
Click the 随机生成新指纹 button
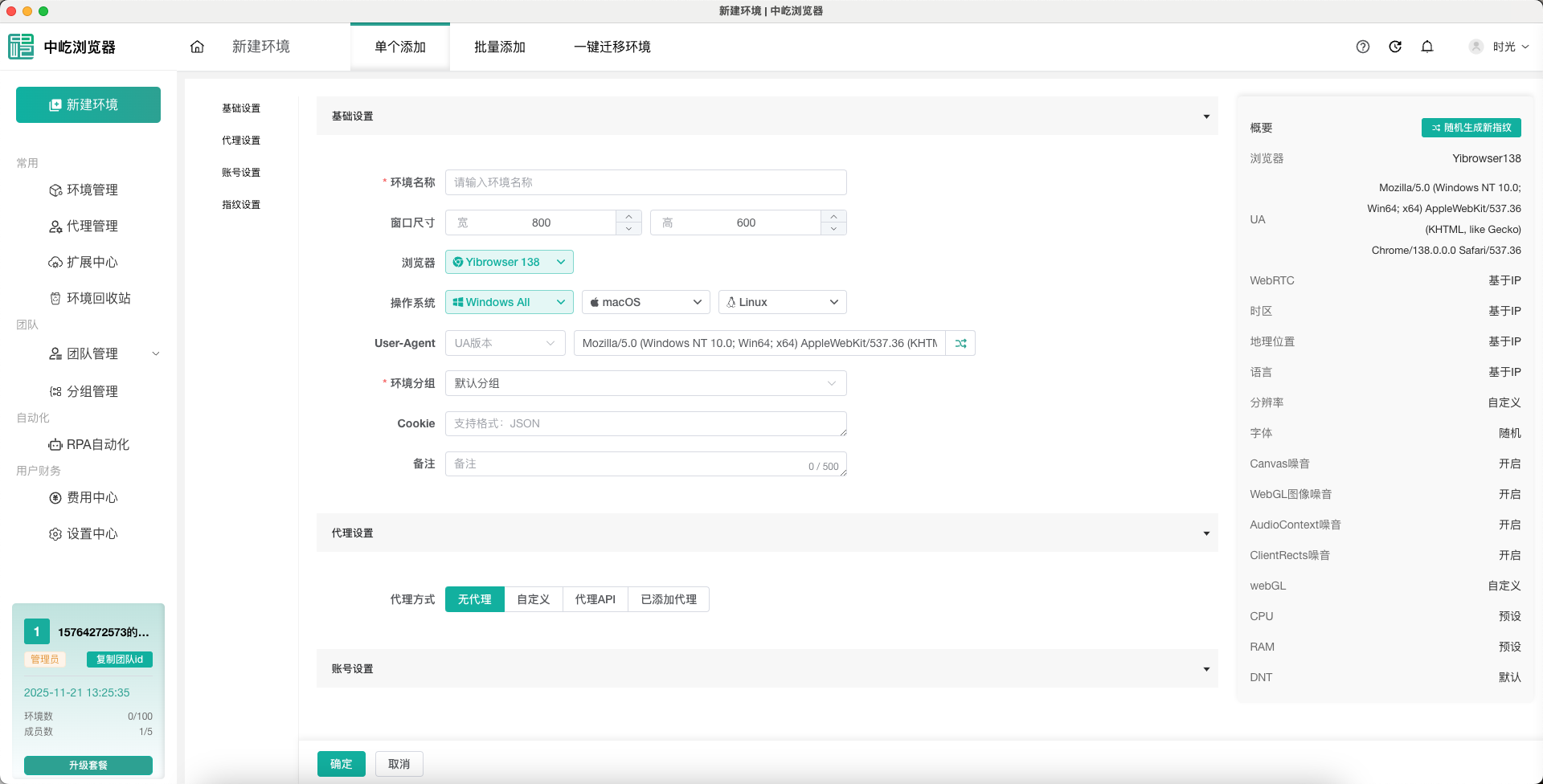[x=1471, y=128]
